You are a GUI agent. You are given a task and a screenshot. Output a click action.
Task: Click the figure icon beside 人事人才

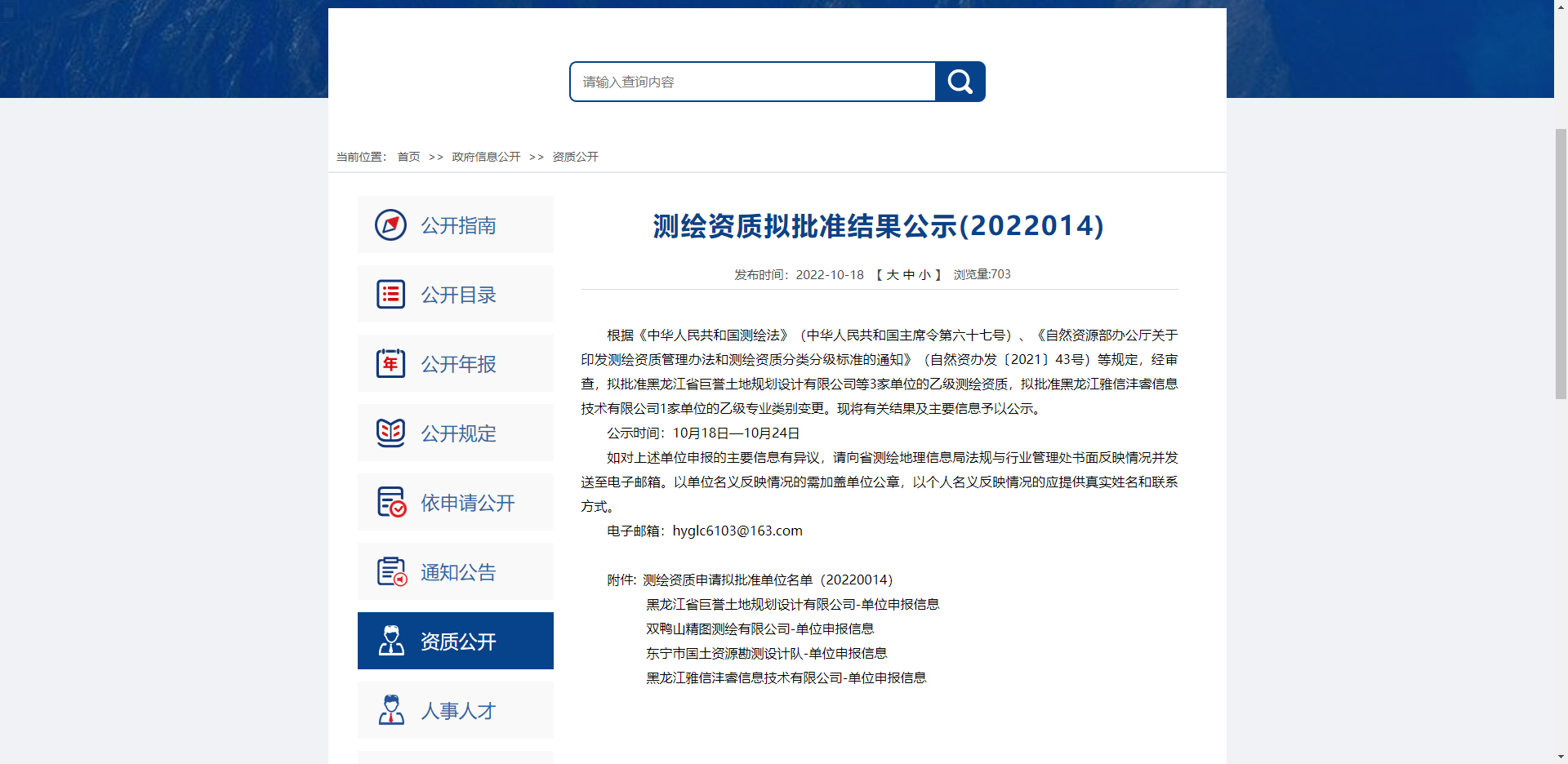click(x=390, y=710)
